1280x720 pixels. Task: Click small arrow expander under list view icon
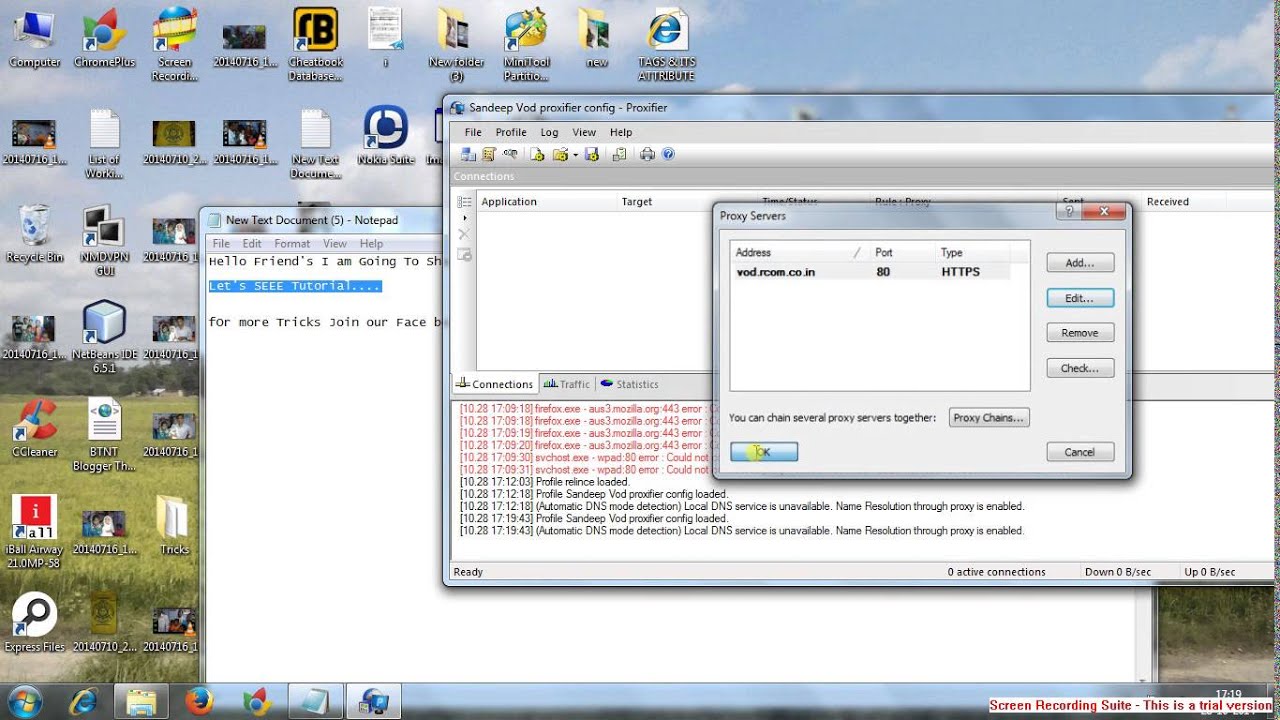464,218
